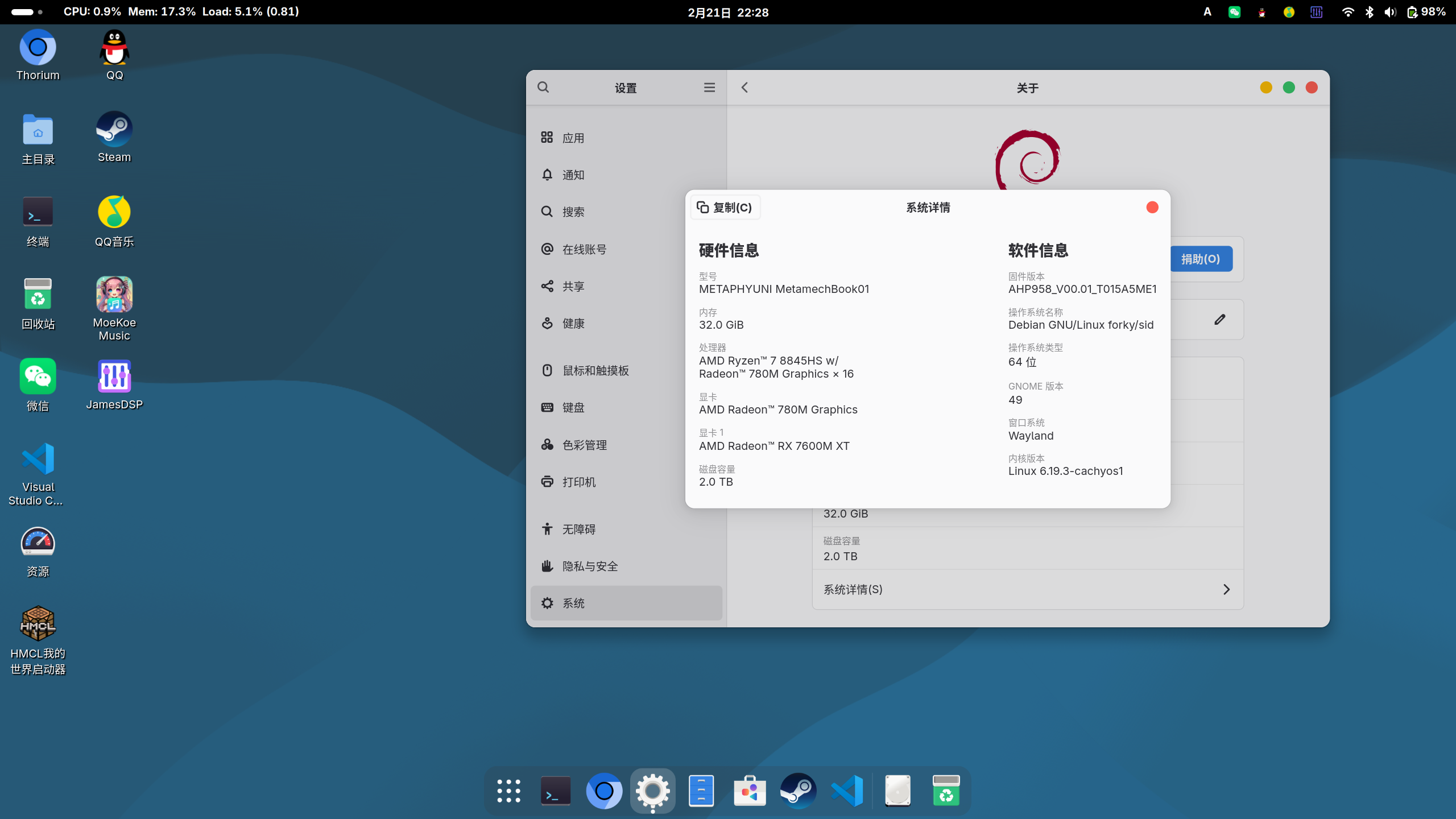
Task: Open the clock and calendar in top bar
Action: pyautogui.click(x=728, y=12)
